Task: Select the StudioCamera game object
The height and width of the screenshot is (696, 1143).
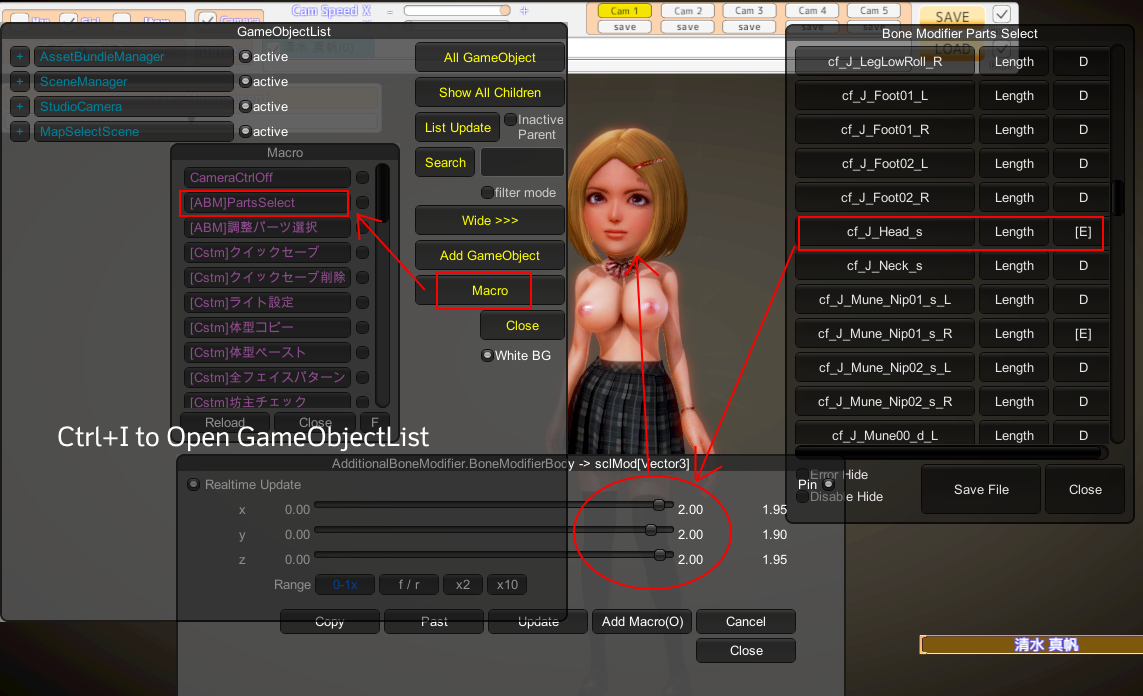Action: [x=133, y=106]
